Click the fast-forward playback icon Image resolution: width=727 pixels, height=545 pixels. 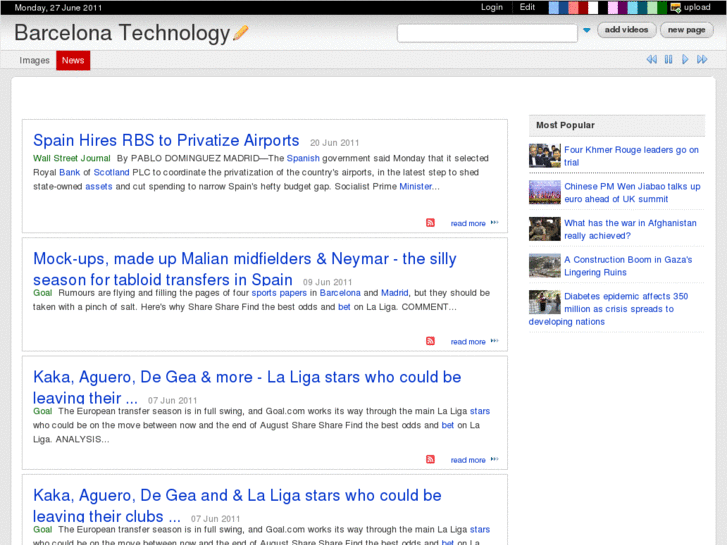[702, 59]
